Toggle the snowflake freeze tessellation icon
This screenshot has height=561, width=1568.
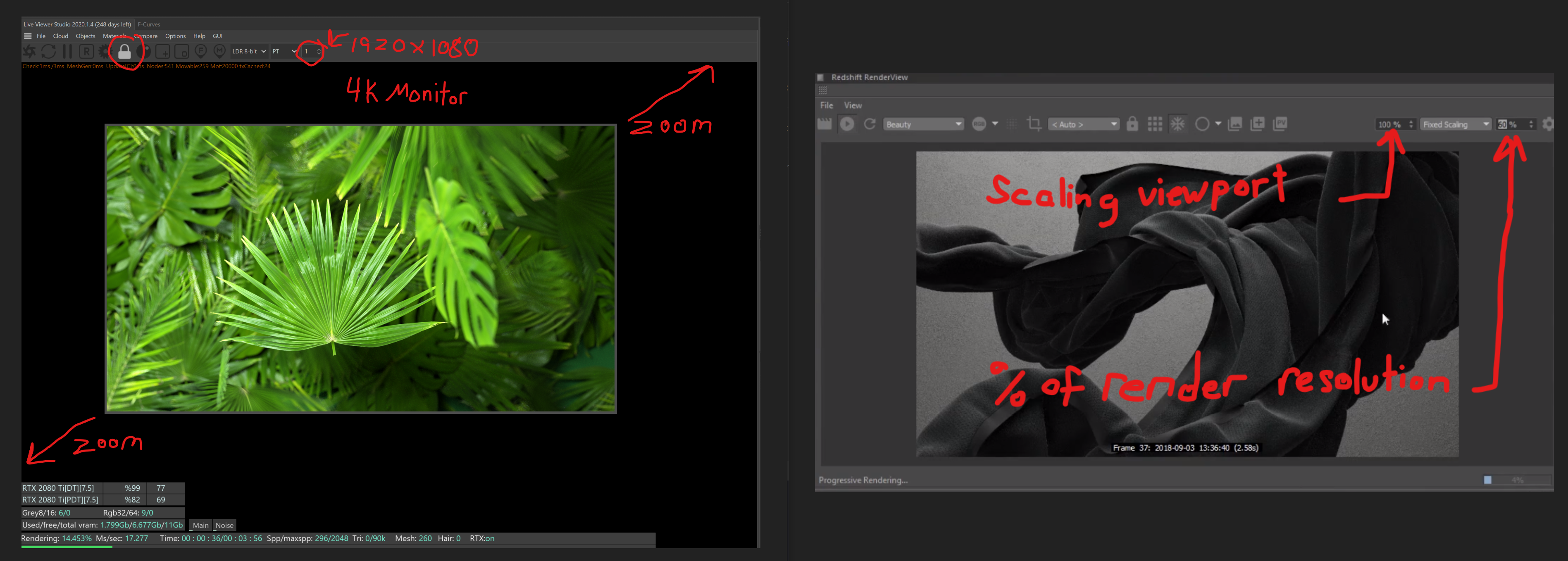(1178, 124)
